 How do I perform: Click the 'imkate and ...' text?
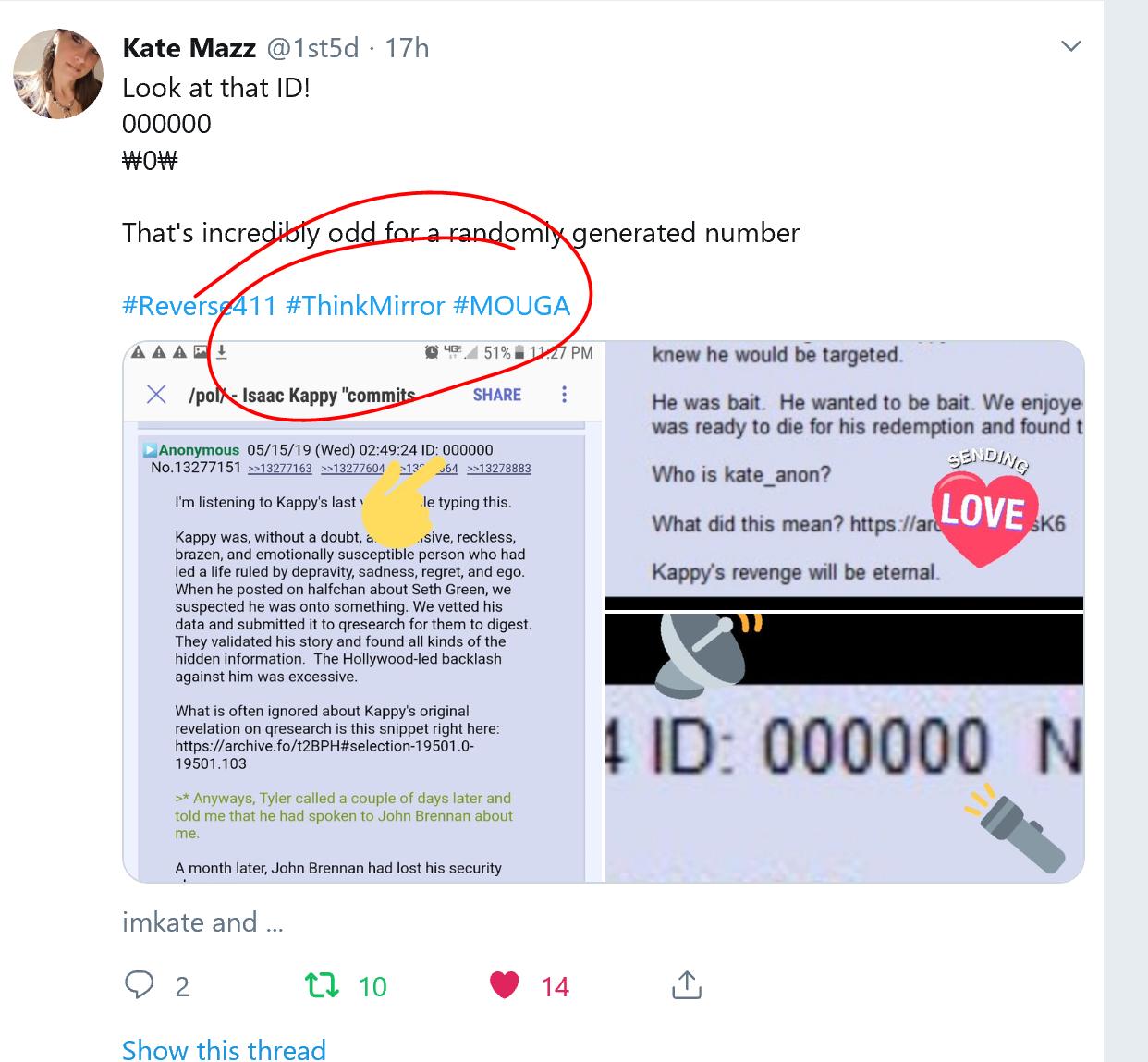coord(202,922)
